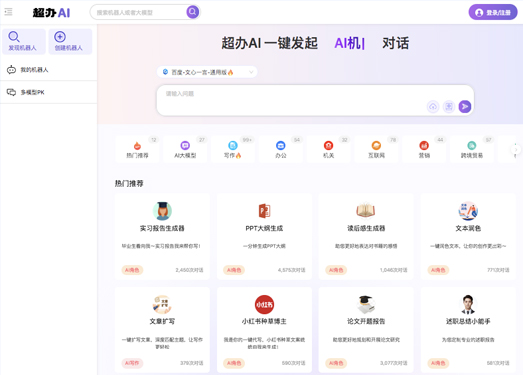Select the 办公 category tab
The image size is (523, 375).
coord(281,149)
